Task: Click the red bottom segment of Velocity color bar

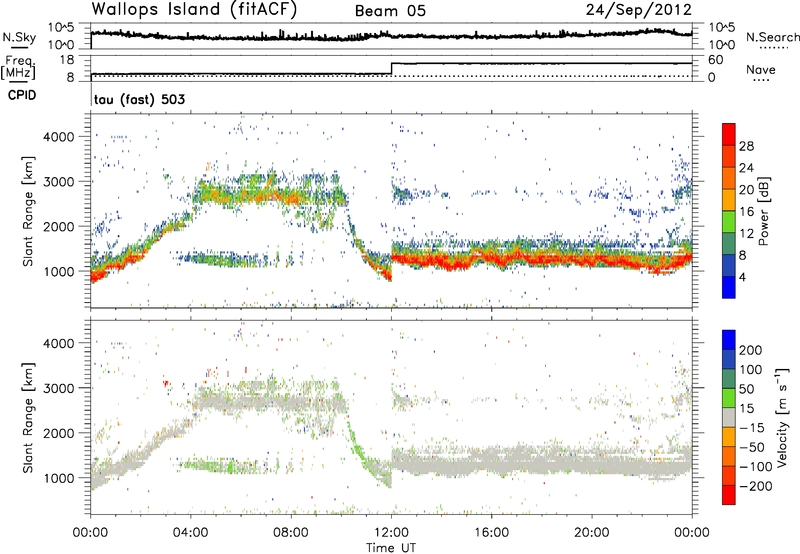Action: (729, 495)
